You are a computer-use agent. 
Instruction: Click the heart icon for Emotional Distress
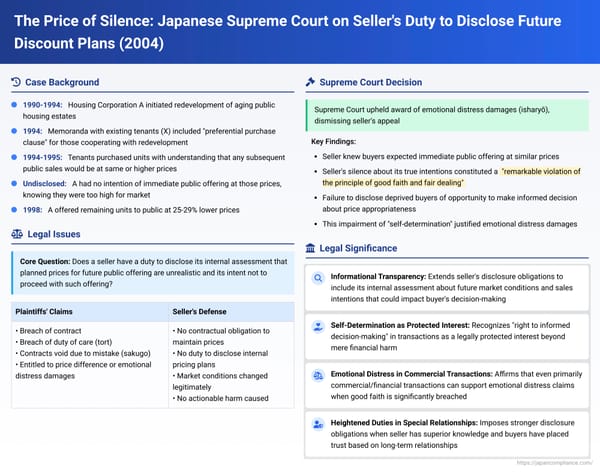point(317,377)
